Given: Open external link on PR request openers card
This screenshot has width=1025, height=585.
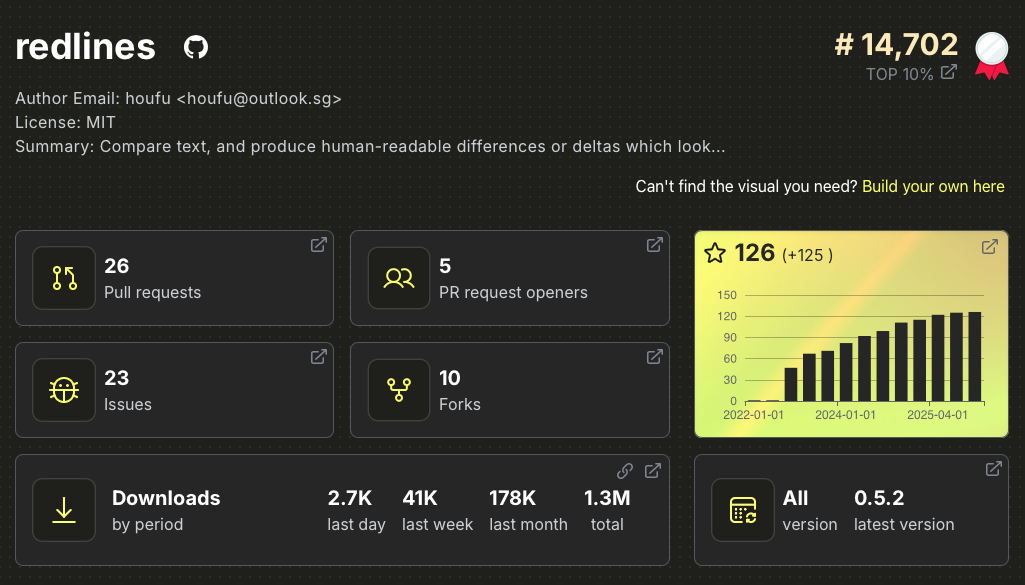Looking at the screenshot, I should pos(654,245).
